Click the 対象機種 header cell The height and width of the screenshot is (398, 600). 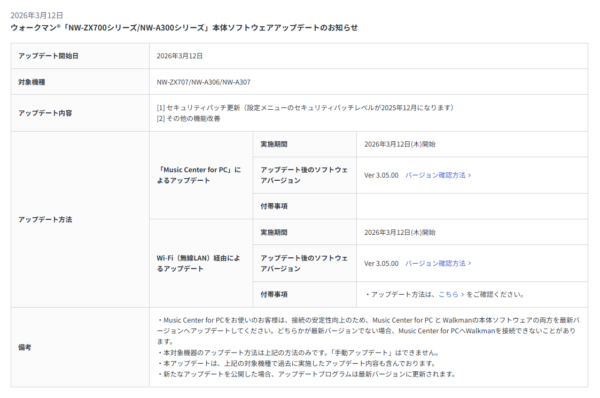(80, 82)
